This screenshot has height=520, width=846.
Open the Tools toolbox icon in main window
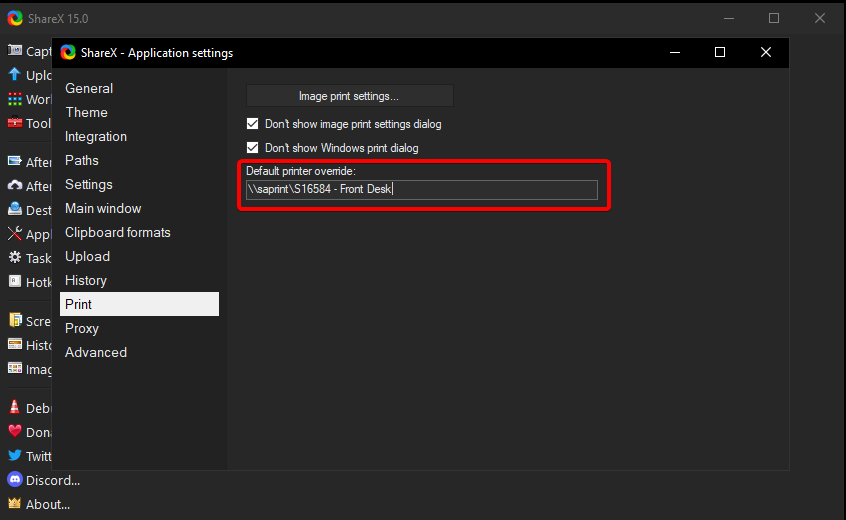pos(15,123)
